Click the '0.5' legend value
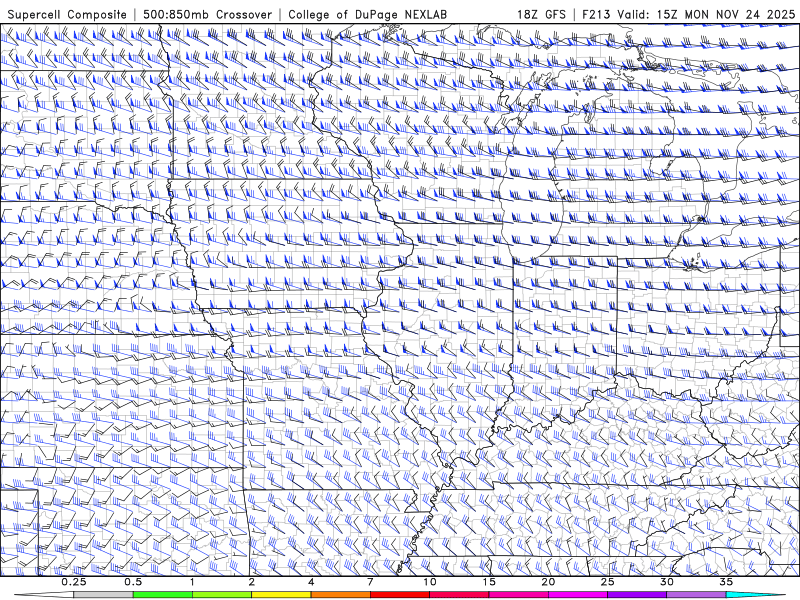 133,582
